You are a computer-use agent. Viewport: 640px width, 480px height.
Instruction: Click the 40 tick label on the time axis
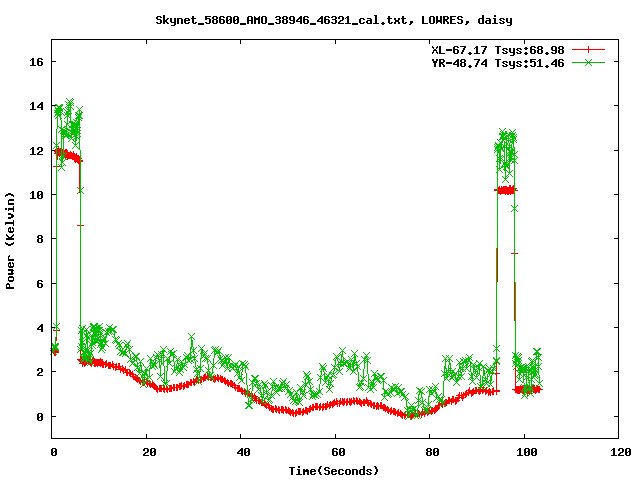point(244,452)
